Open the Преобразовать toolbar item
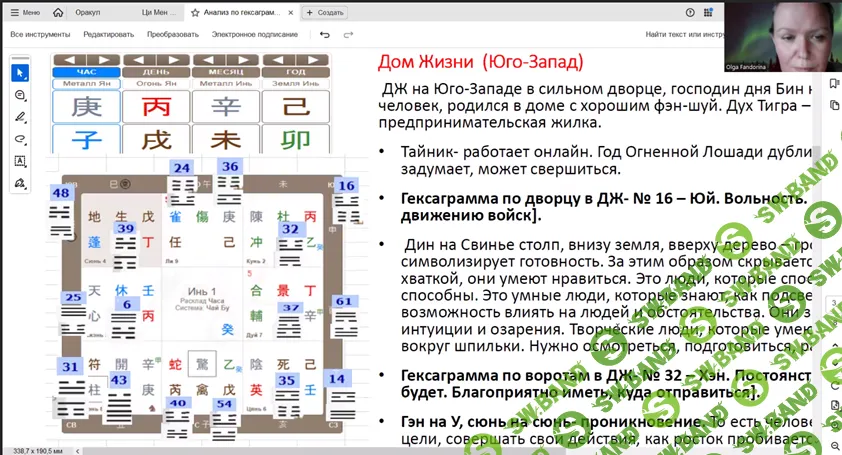The image size is (842, 455). [x=173, y=34]
